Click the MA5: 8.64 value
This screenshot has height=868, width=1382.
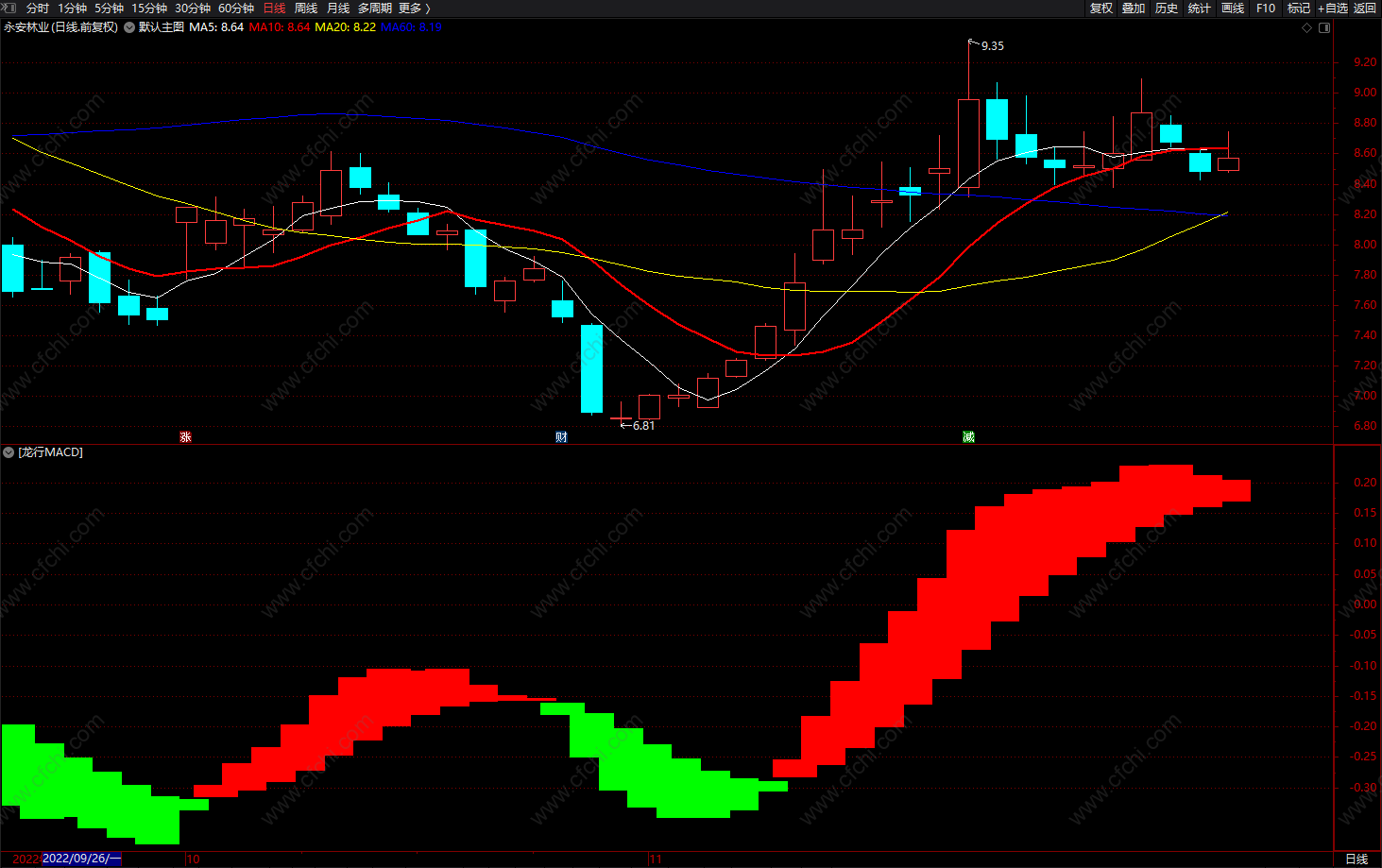pos(216,27)
